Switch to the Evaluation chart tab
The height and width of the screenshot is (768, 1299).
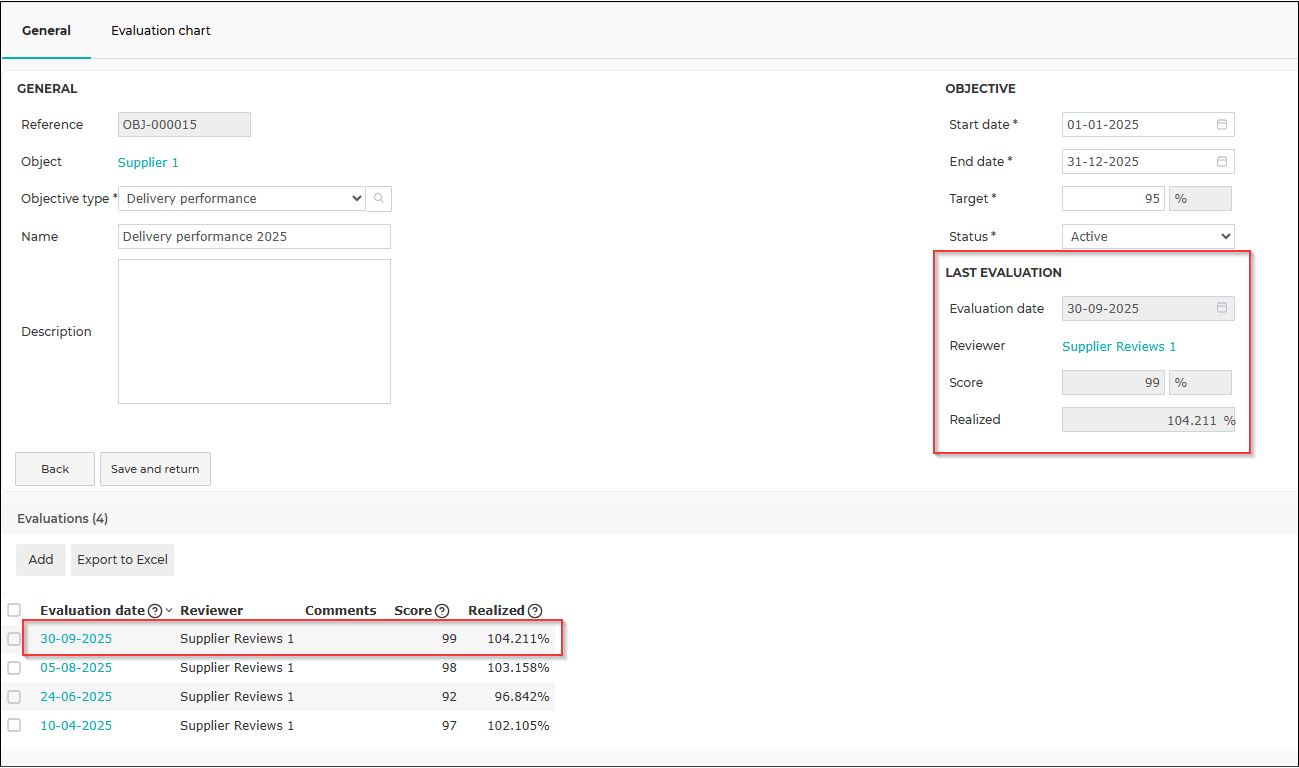click(161, 31)
